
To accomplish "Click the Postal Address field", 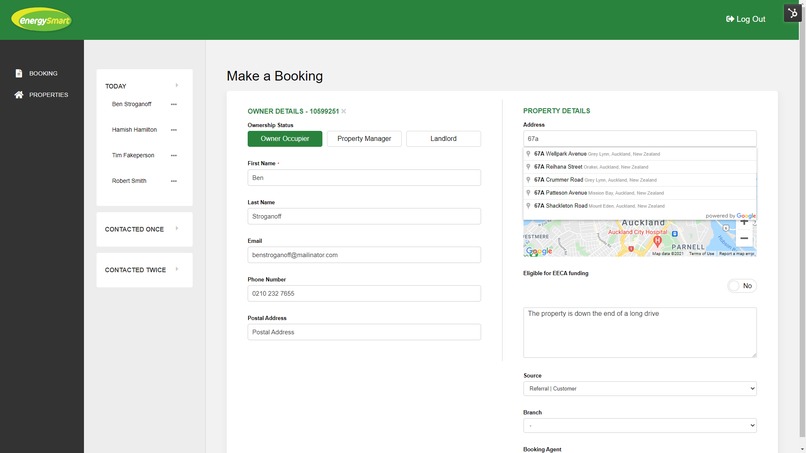I will click(x=364, y=332).
